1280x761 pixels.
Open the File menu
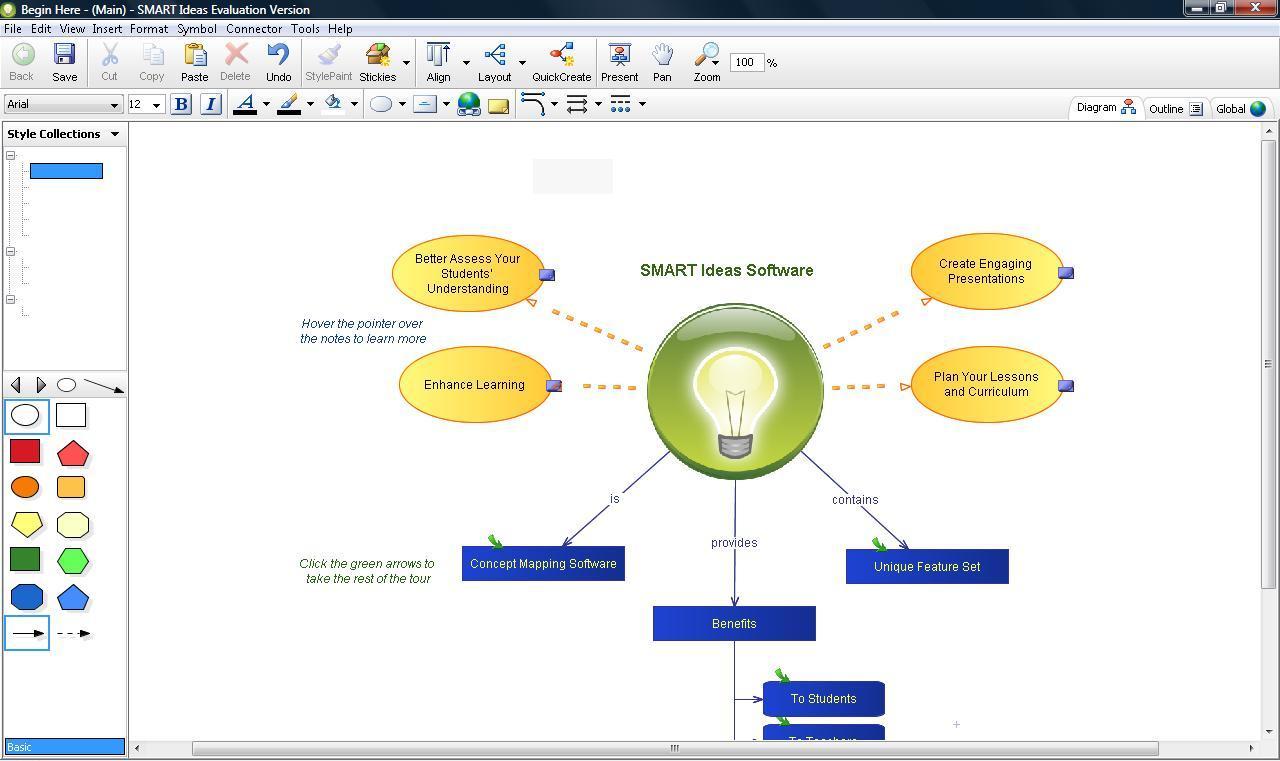tap(13, 29)
